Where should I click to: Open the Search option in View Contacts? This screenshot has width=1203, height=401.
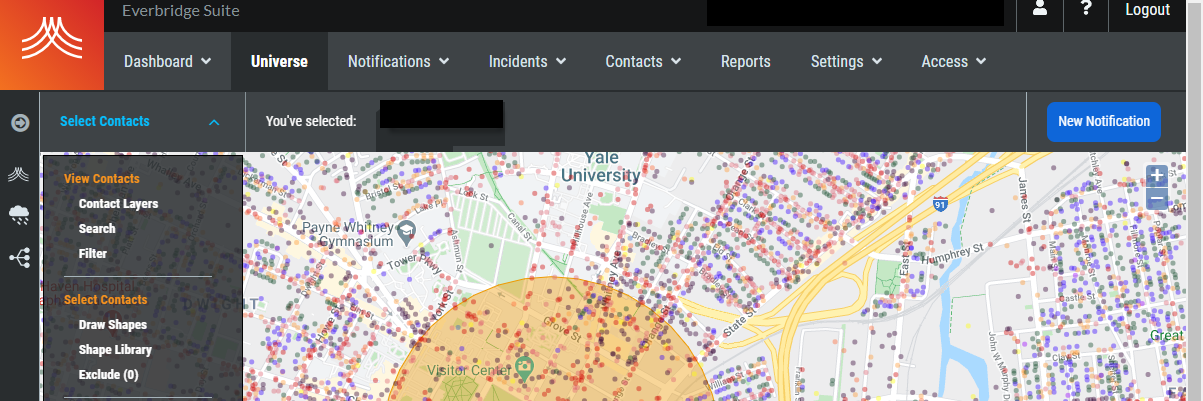97,228
